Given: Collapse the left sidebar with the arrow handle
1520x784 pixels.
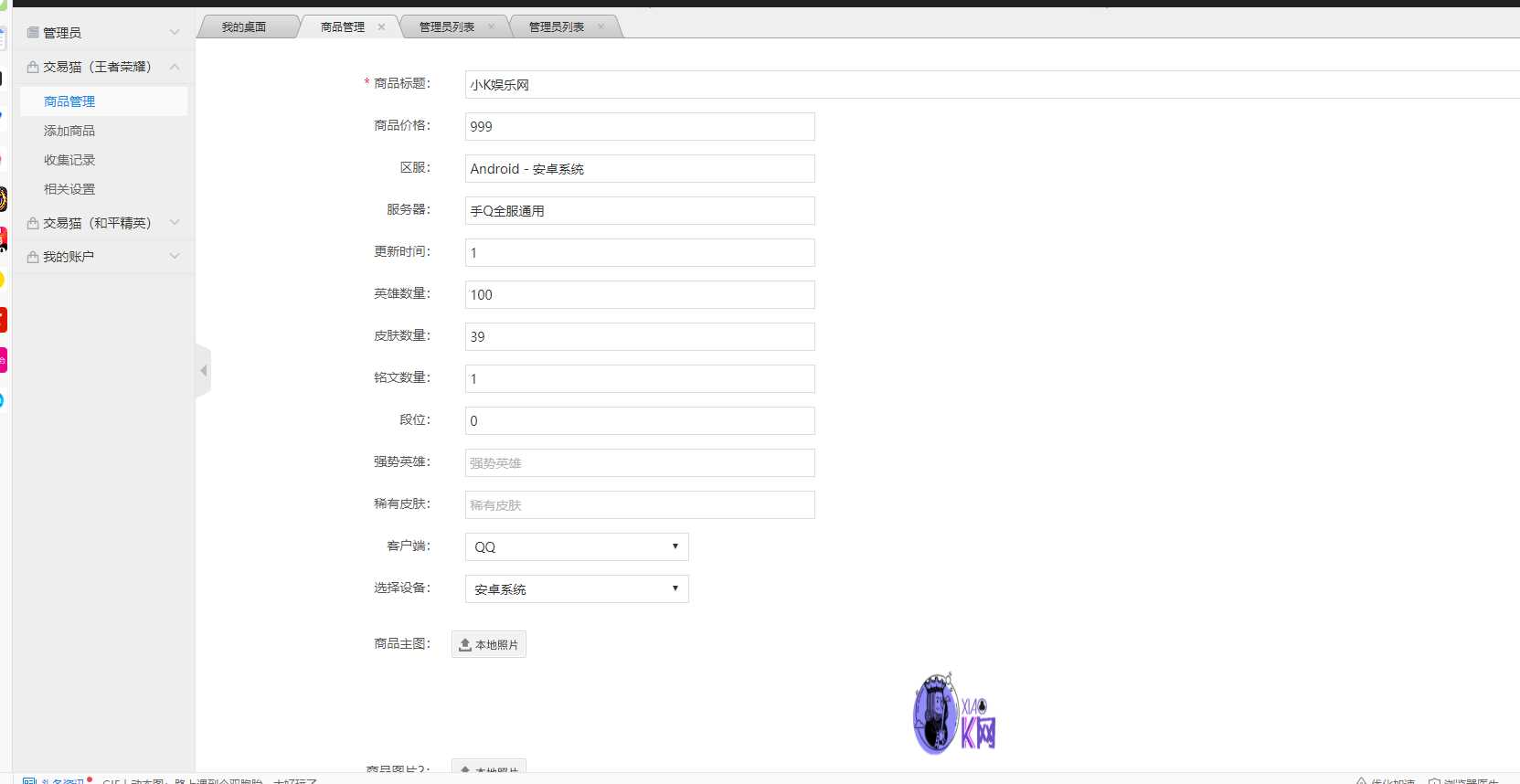Looking at the screenshot, I should (x=203, y=370).
